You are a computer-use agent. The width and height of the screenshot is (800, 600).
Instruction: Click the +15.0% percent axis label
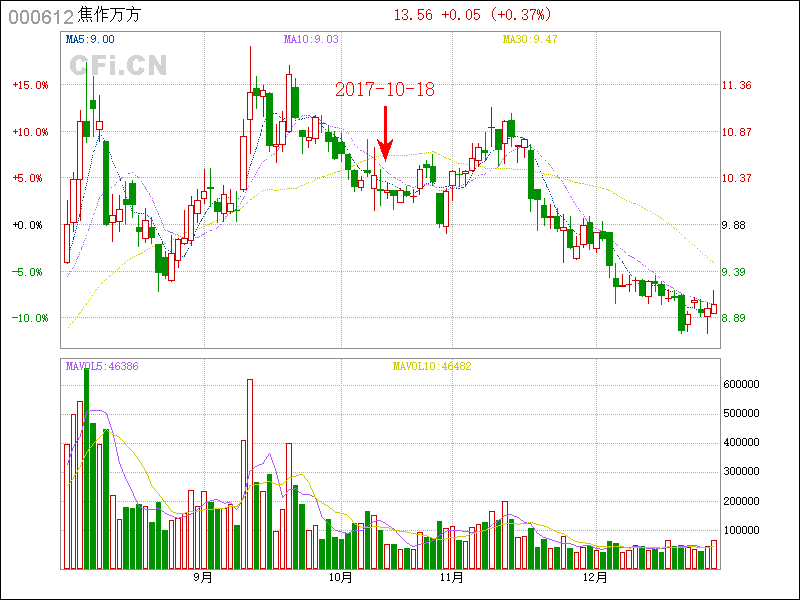(x=30, y=86)
